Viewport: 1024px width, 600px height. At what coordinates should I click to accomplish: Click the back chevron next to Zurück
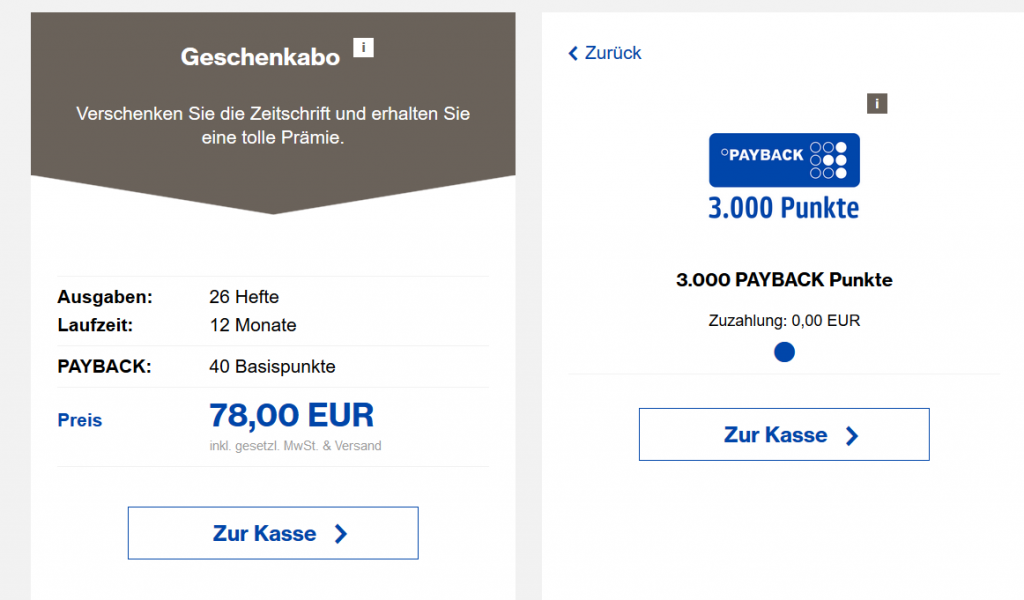573,53
